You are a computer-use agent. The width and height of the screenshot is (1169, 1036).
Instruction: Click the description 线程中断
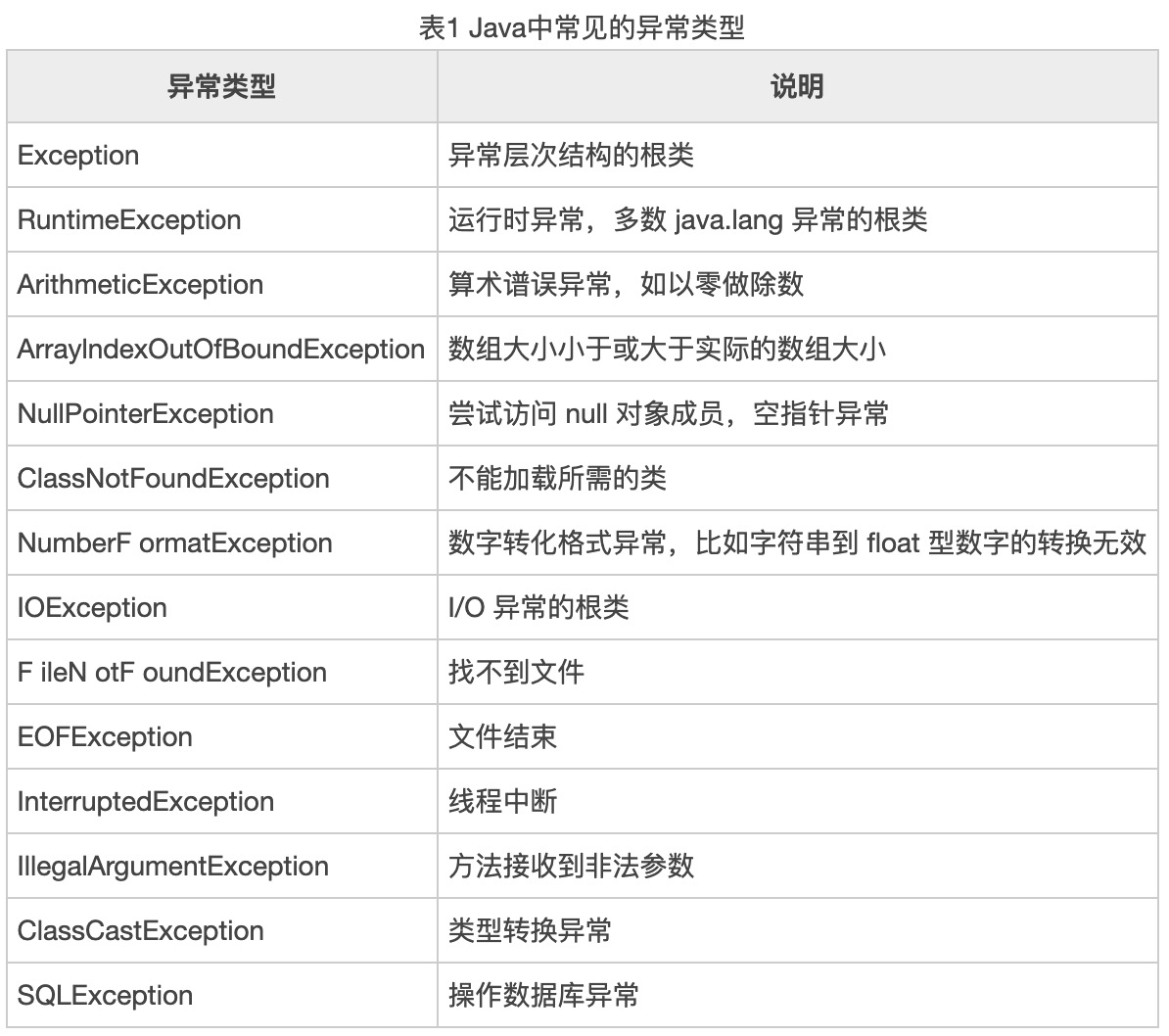tap(502, 802)
